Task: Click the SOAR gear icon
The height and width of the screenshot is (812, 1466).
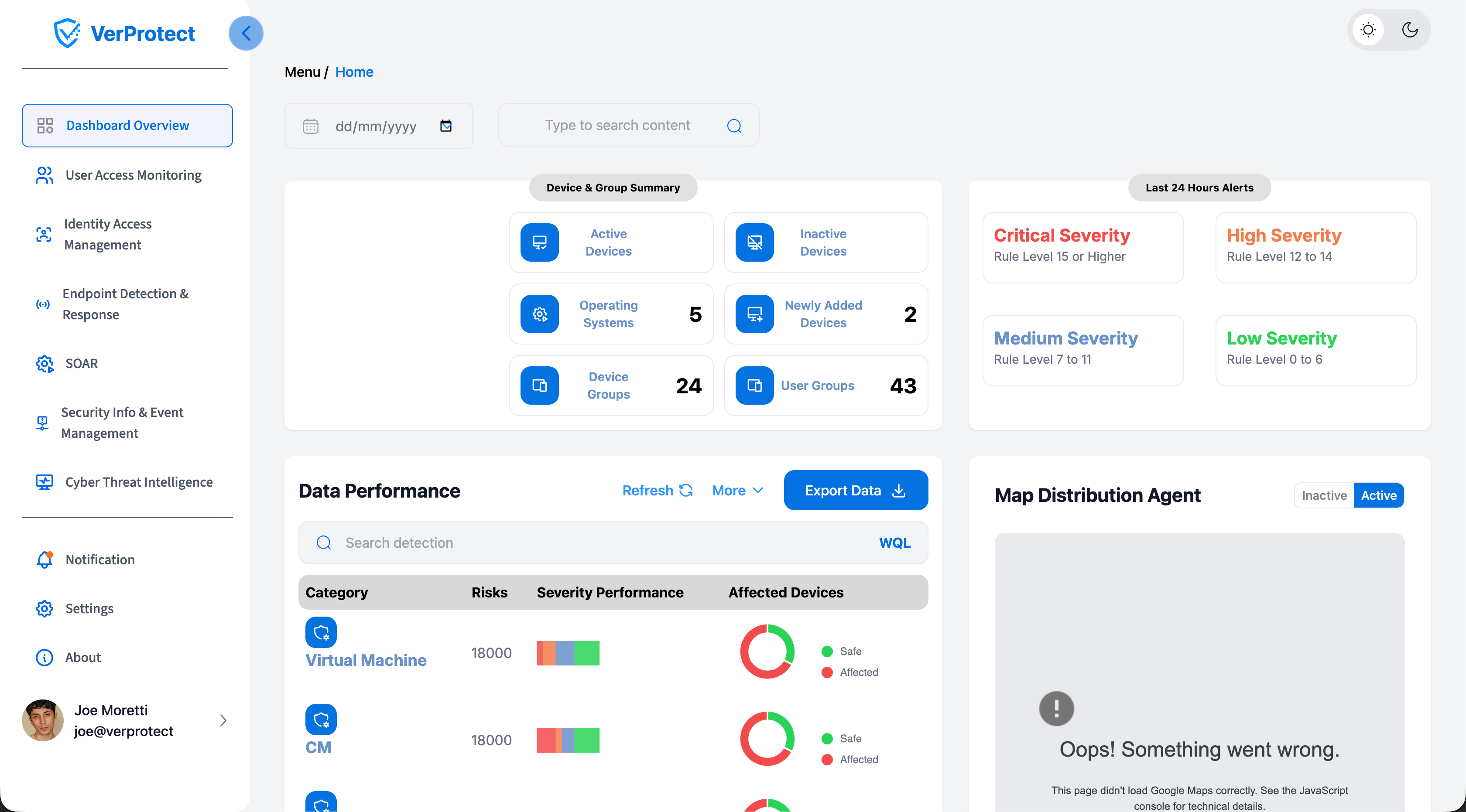Action: click(x=45, y=364)
